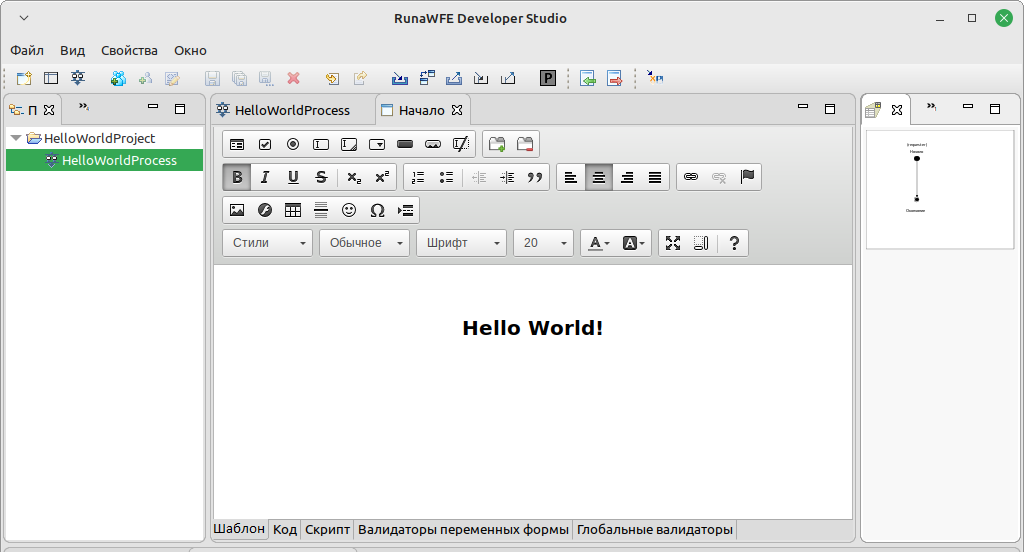The height and width of the screenshot is (552, 1024).
Task: Insert a form button element
Action: (405, 144)
